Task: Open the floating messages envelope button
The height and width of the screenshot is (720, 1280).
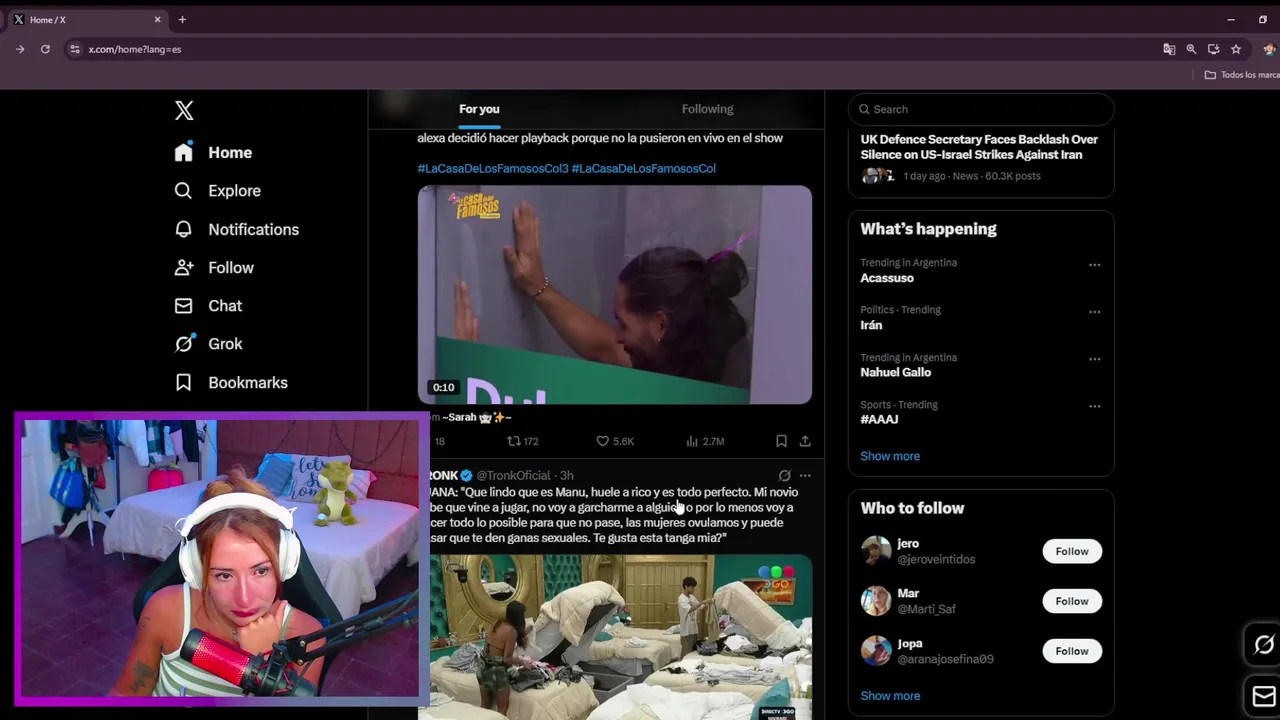Action: 1264,696
